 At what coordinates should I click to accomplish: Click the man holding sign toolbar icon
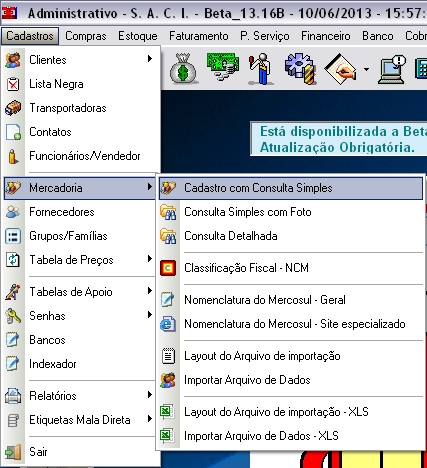point(260,69)
